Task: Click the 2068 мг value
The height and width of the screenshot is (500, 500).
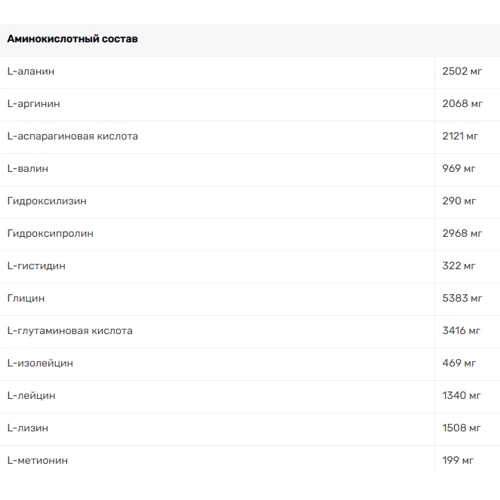Action: pos(462,104)
